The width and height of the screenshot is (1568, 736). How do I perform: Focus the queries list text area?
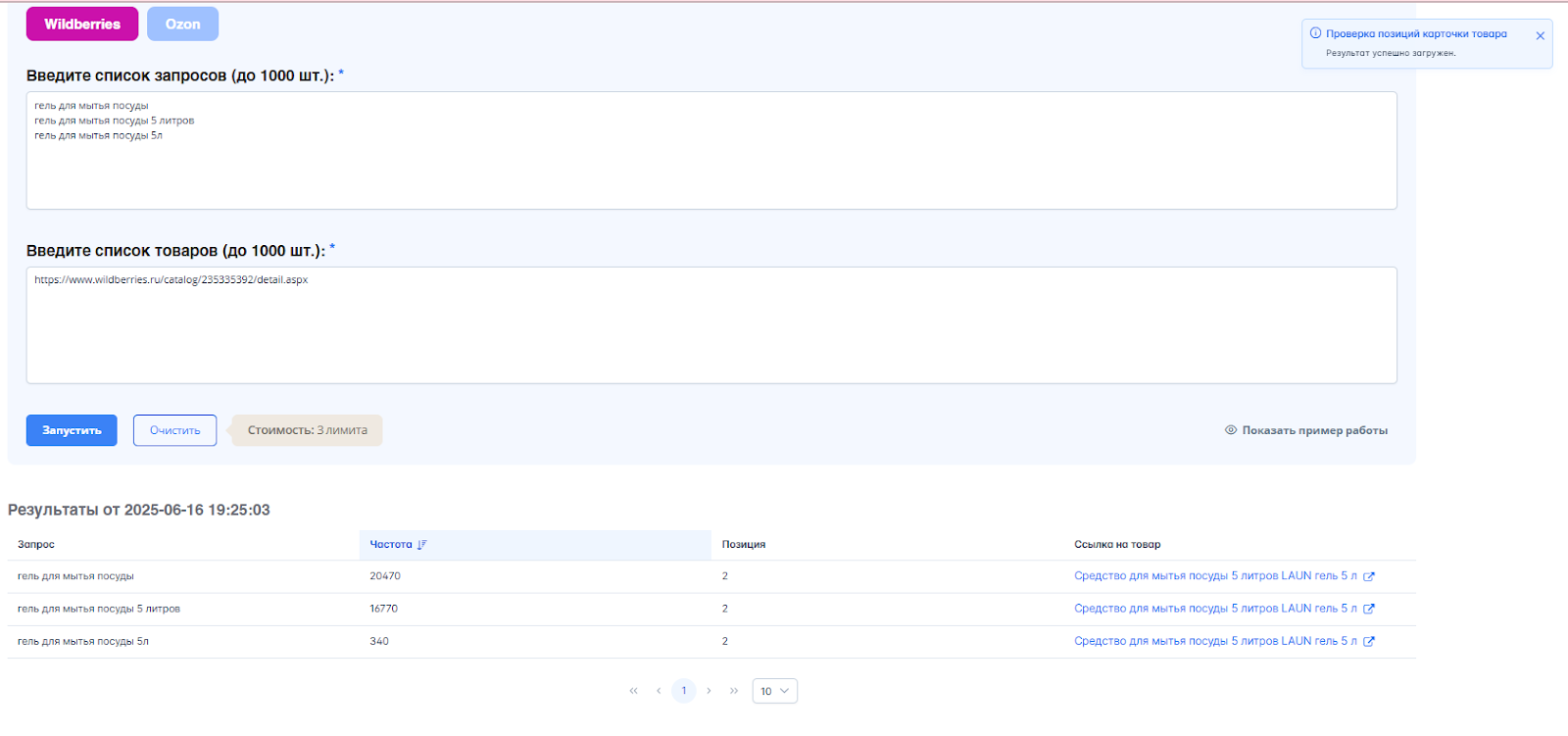click(x=711, y=150)
